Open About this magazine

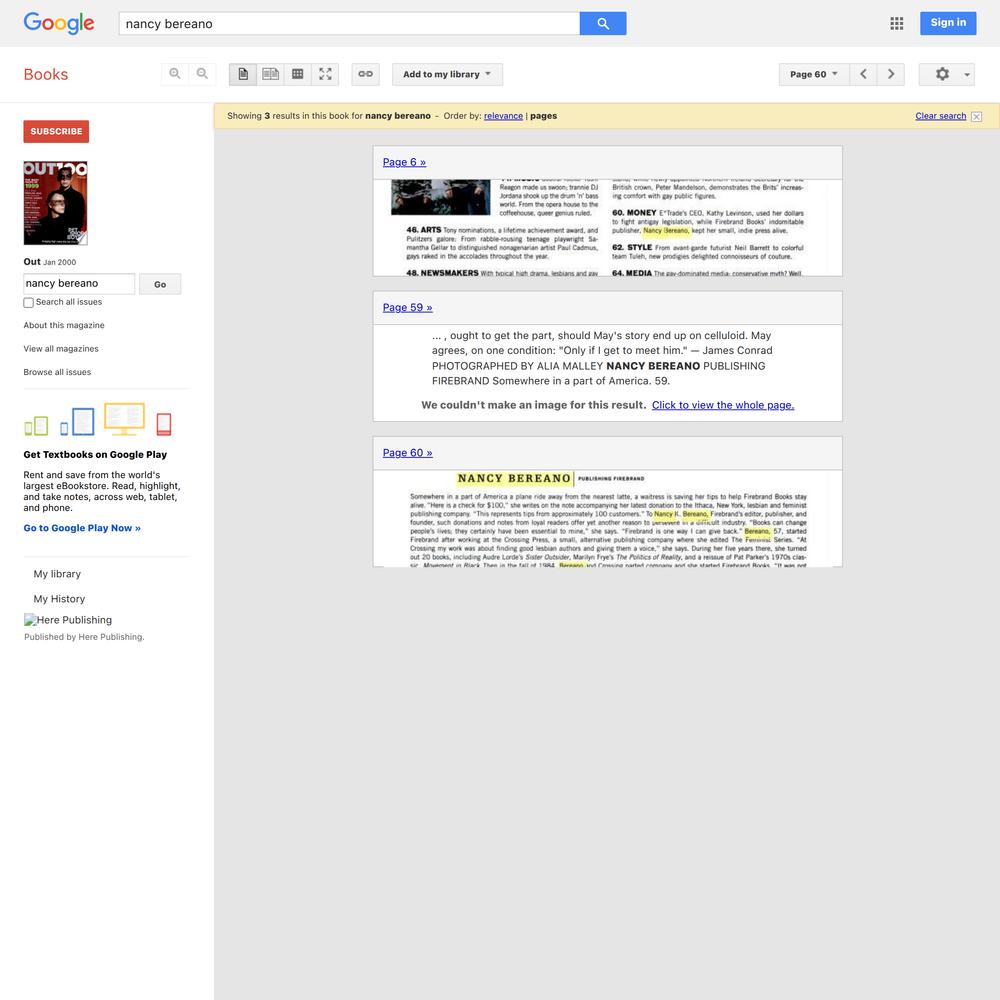pos(64,325)
